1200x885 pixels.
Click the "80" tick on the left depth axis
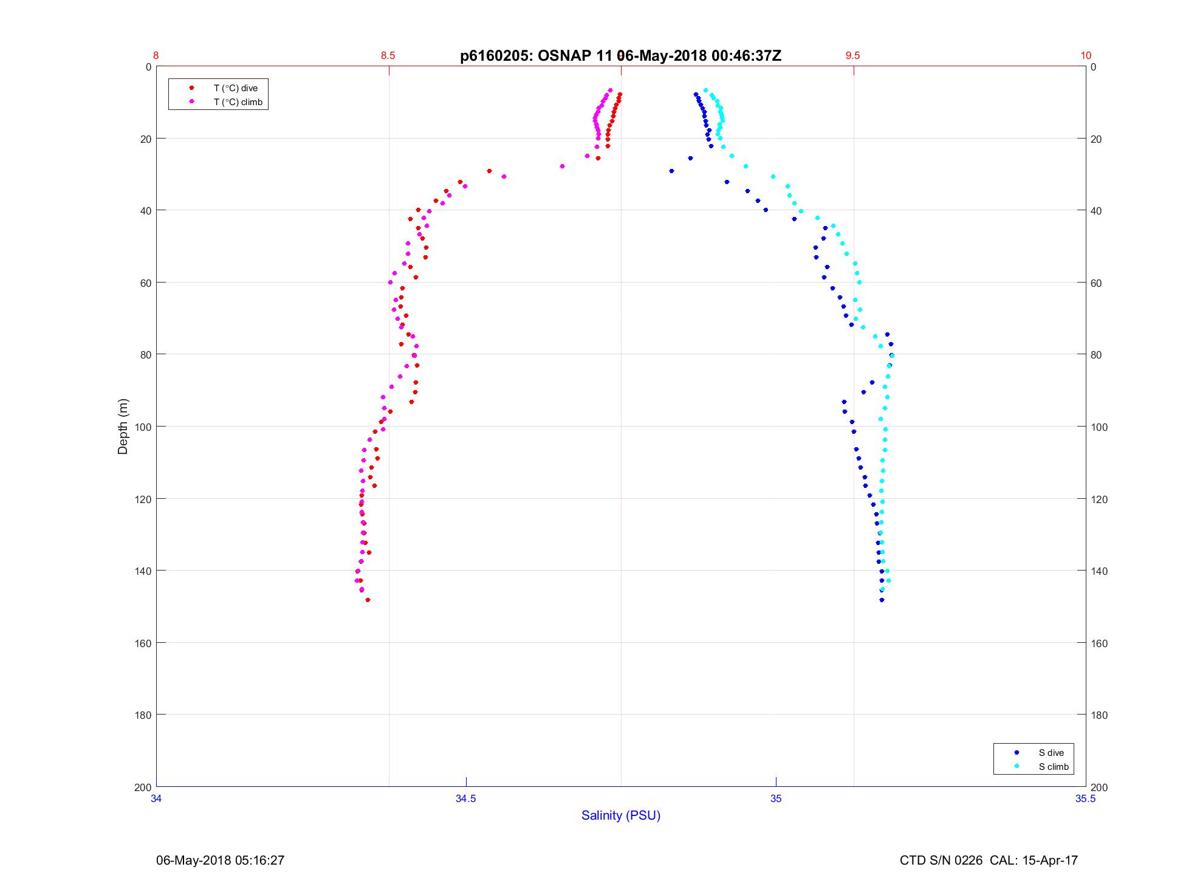(145, 355)
